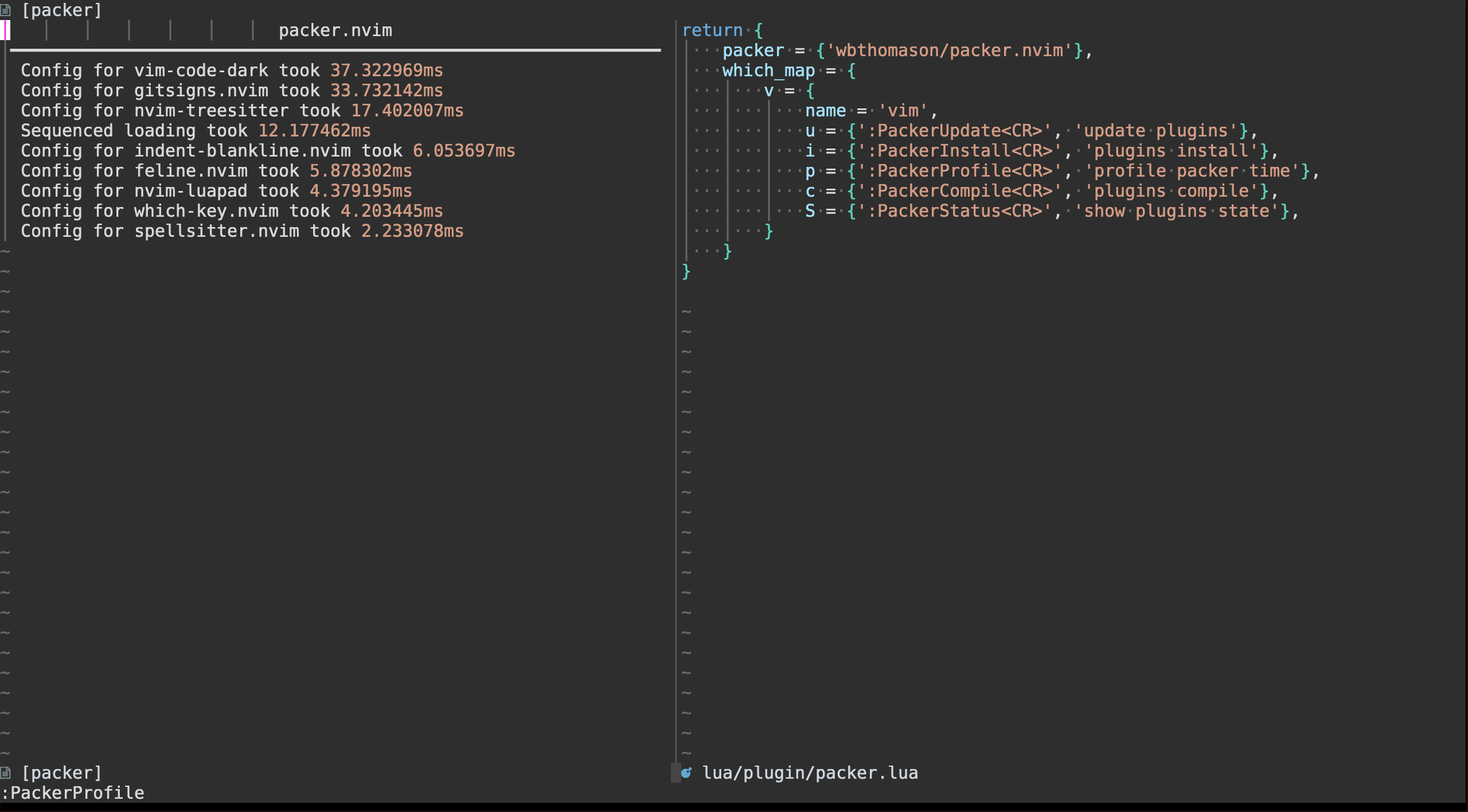Click the nvim-treesitter config timing line
The width and height of the screenshot is (1468, 812).
tap(242, 111)
